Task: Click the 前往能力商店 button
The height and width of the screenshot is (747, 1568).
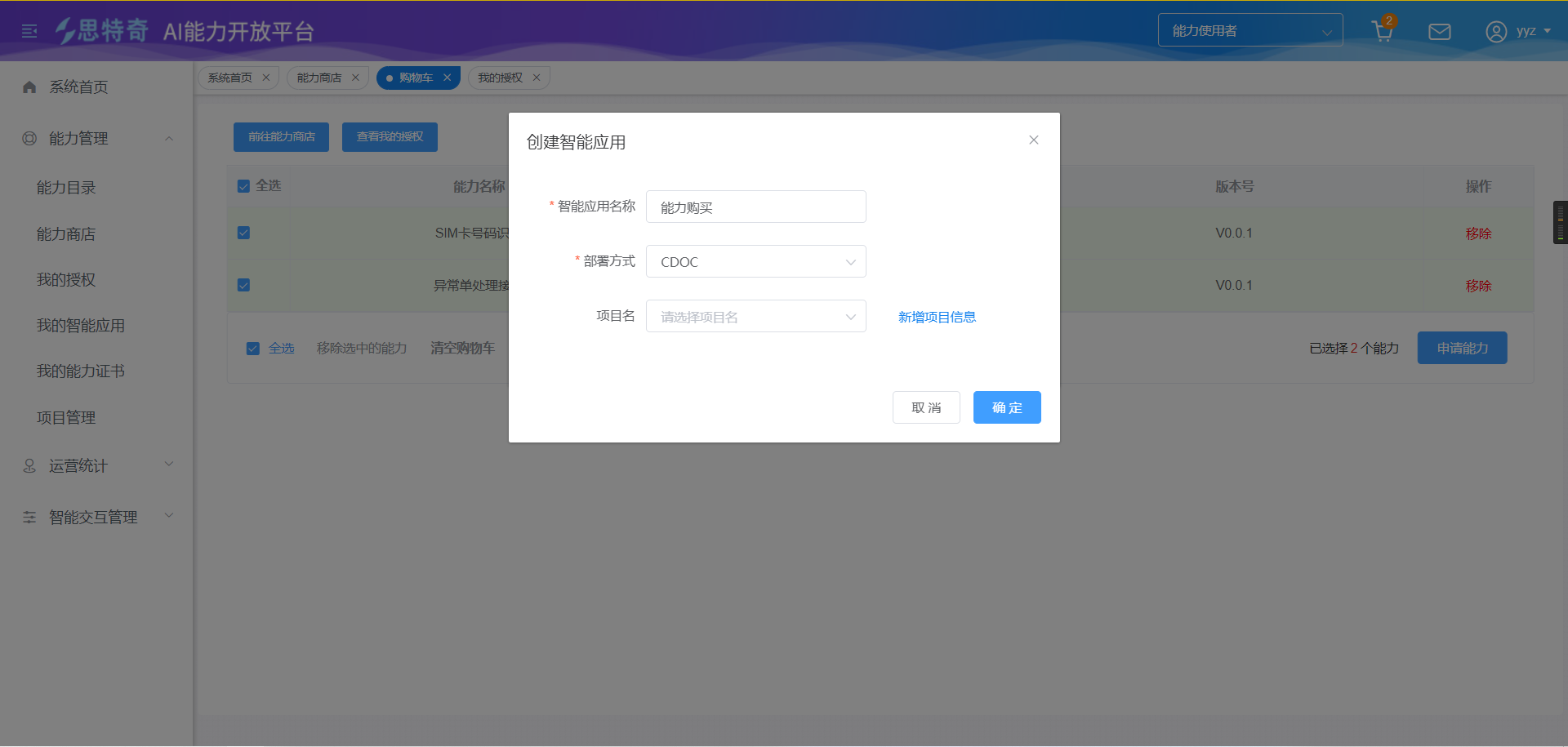Action: pyautogui.click(x=281, y=137)
